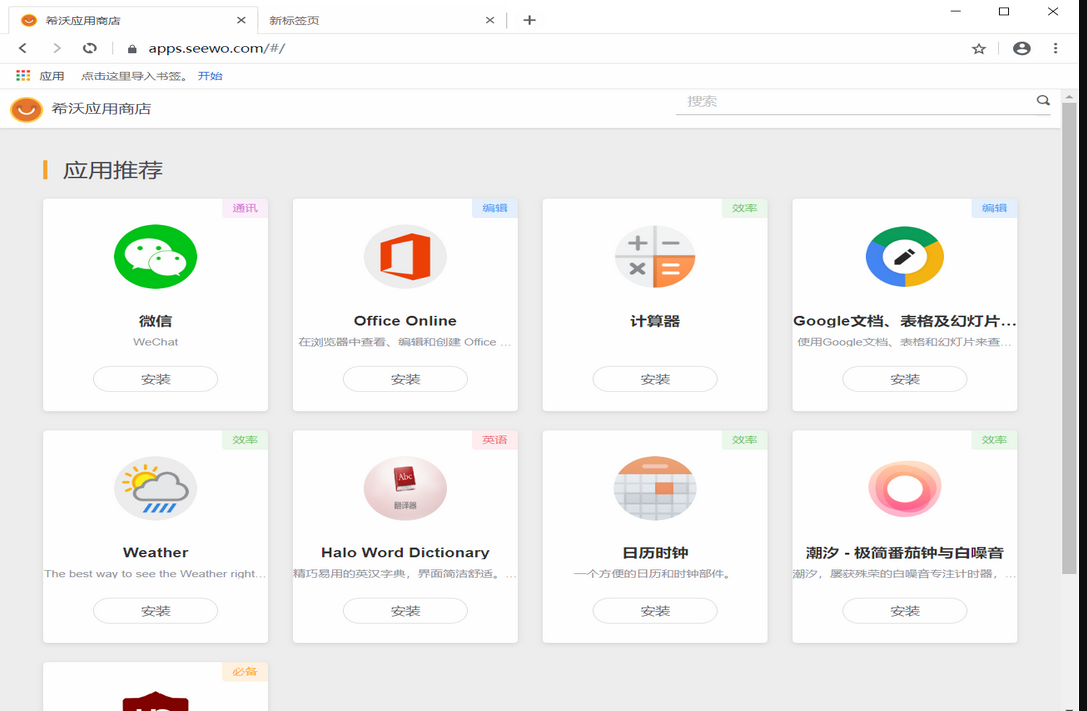This screenshot has height=711, width=1087.
Task: Click the 效率 tag on Weather card
Action: tap(245, 439)
